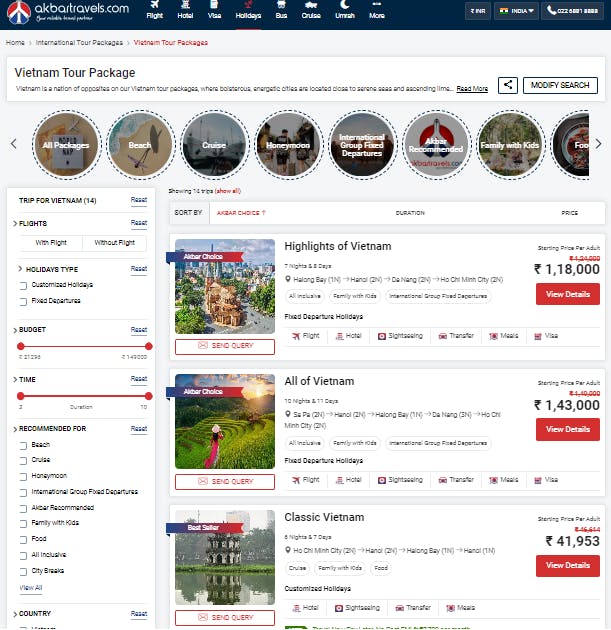
Task: Open the Holidays menu item
Action: (x=248, y=10)
